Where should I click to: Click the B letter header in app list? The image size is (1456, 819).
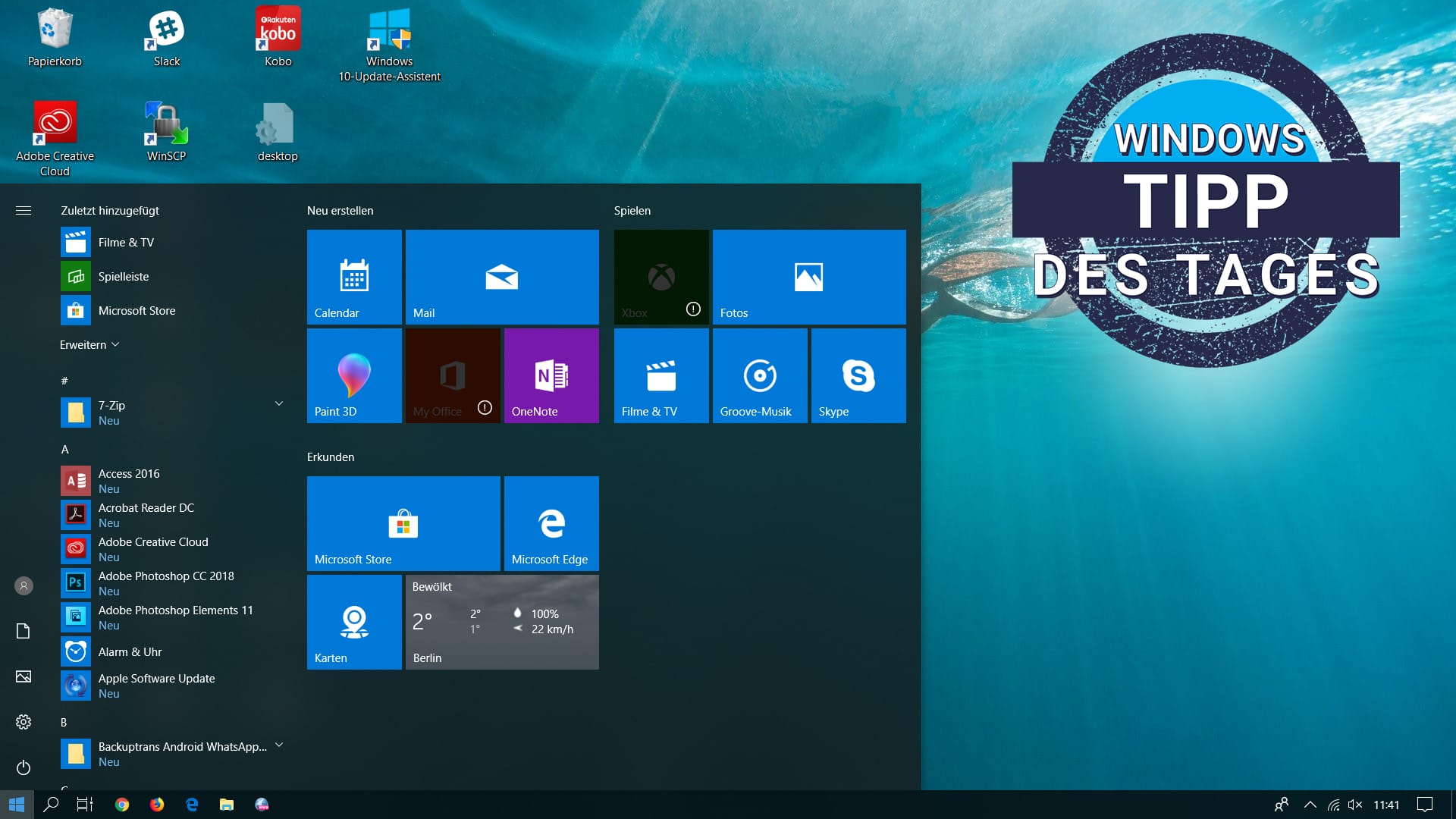click(x=64, y=723)
